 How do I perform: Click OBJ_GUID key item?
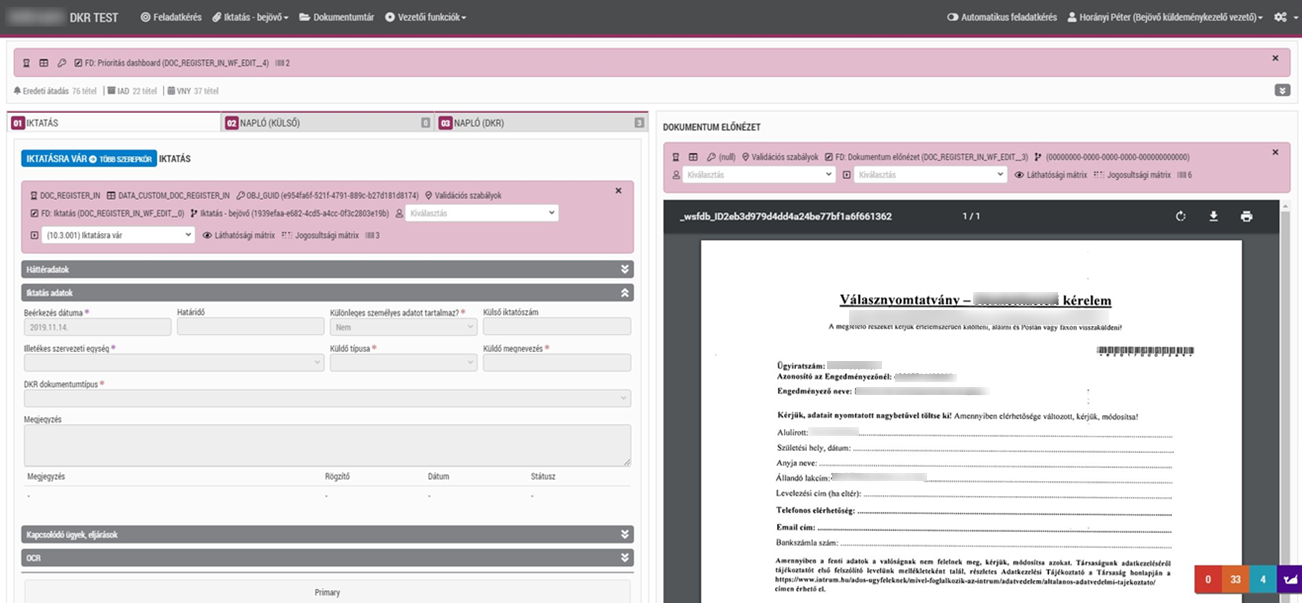[x=327, y=196]
